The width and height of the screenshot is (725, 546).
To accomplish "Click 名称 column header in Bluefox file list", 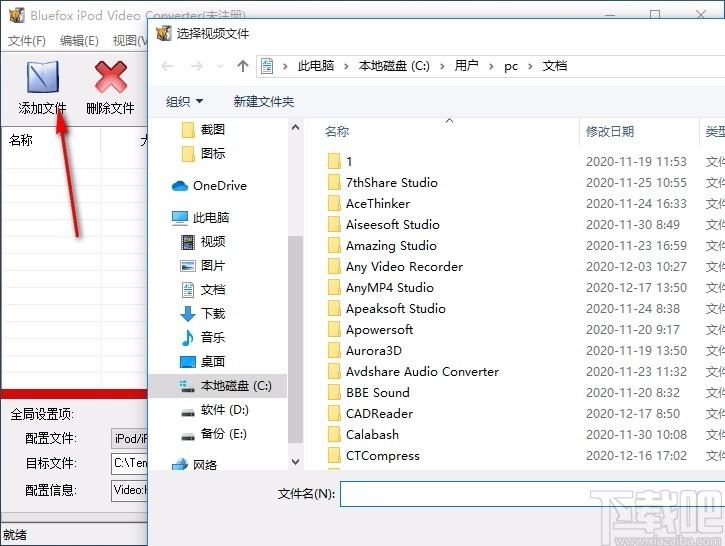I will (21, 140).
